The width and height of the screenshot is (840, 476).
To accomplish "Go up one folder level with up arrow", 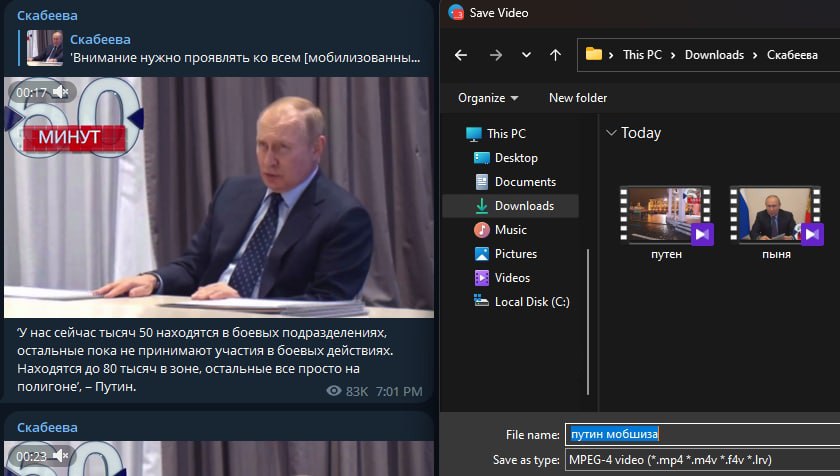I will pos(556,55).
